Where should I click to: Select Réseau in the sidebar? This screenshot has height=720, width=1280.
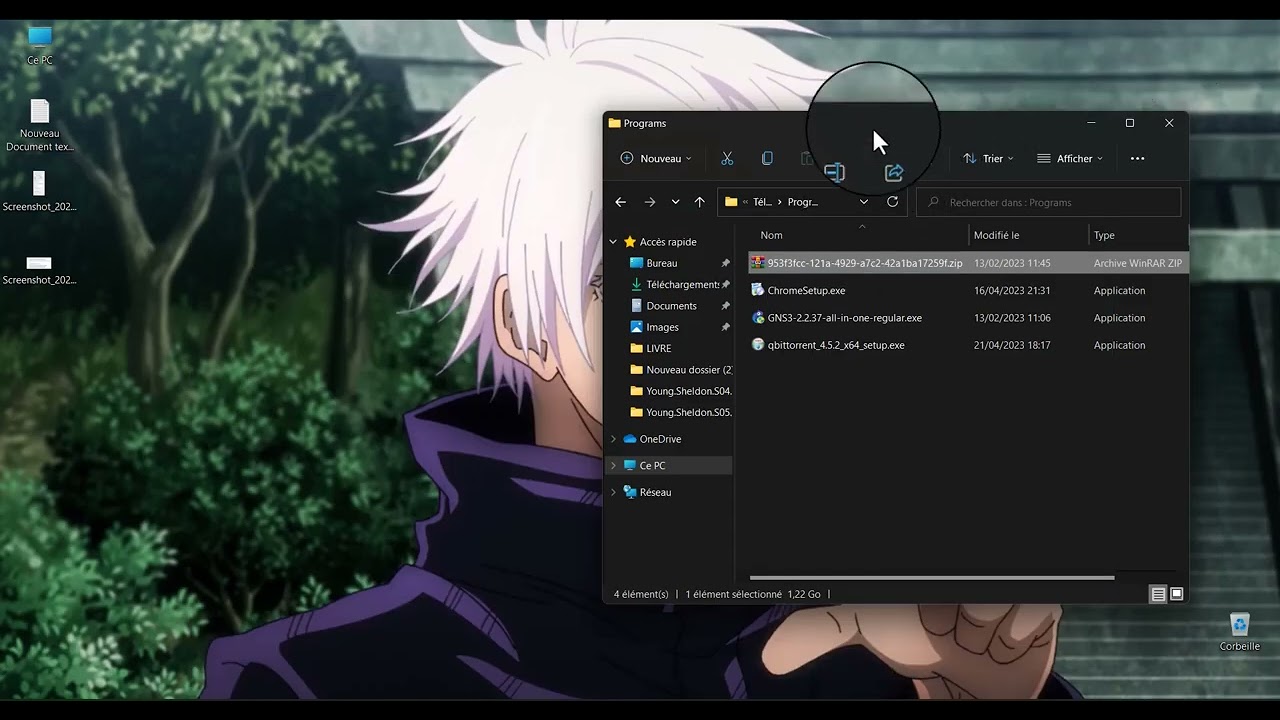pyautogui.click(x=655, y=492)
